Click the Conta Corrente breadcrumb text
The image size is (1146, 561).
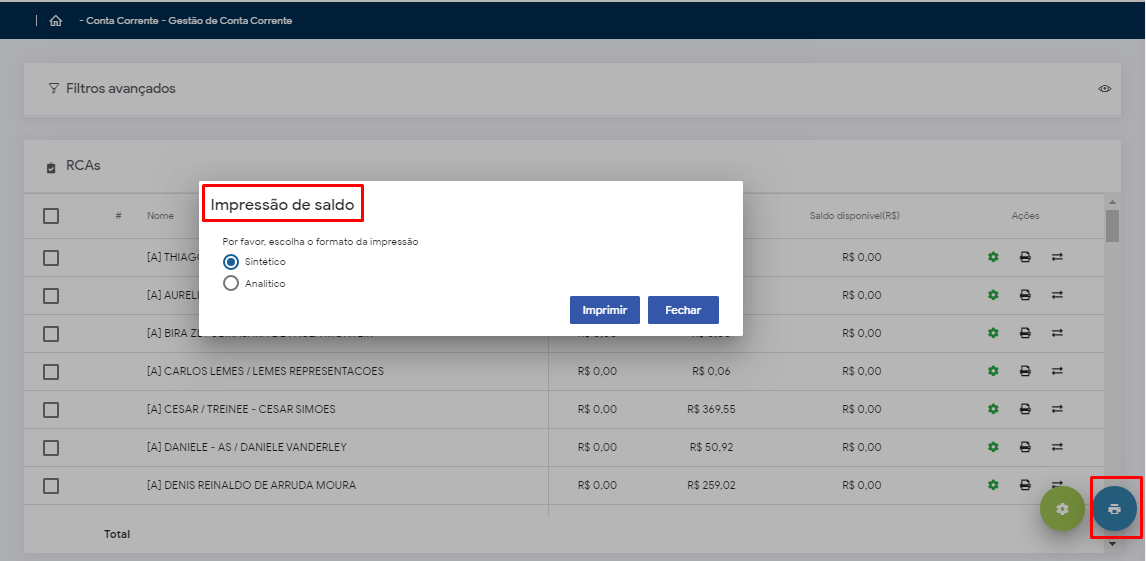click(122, 21)
